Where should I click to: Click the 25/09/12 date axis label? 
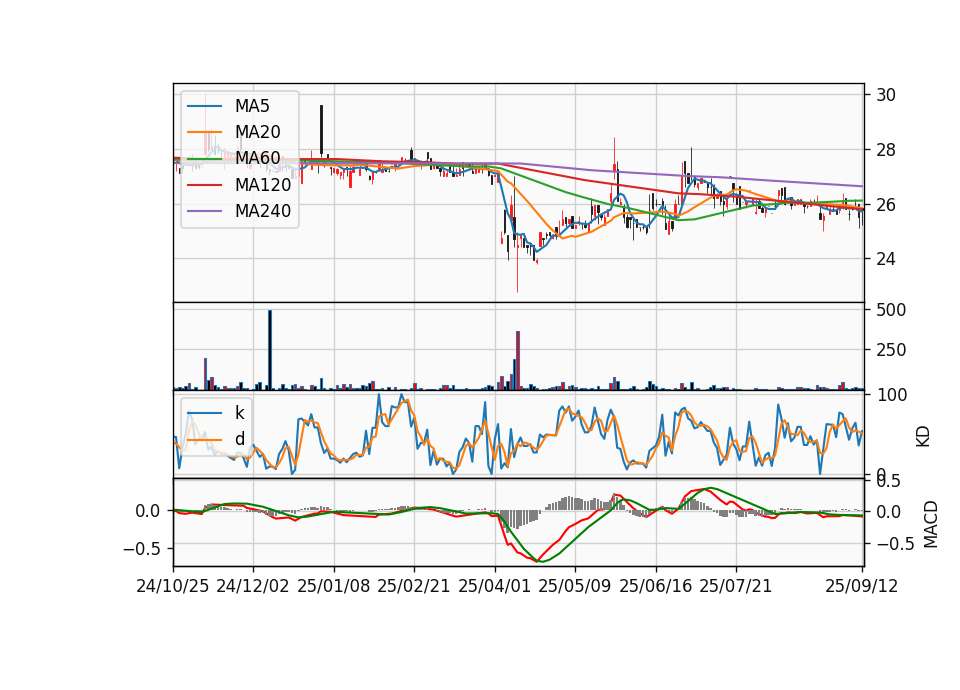[x=862, y=586]
